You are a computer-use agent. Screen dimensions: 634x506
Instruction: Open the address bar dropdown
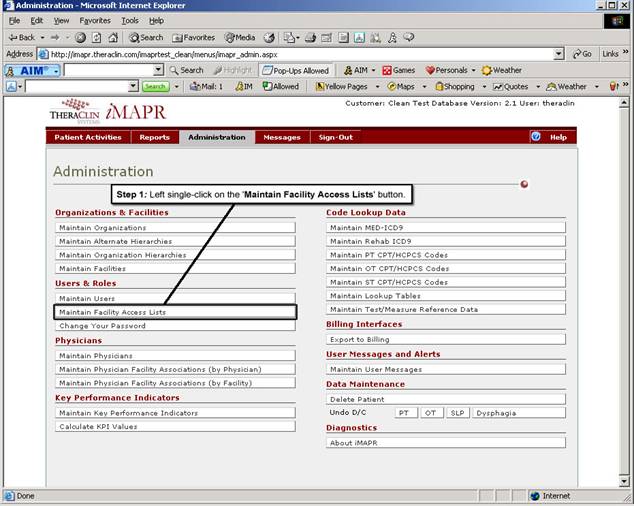point(558,54)
